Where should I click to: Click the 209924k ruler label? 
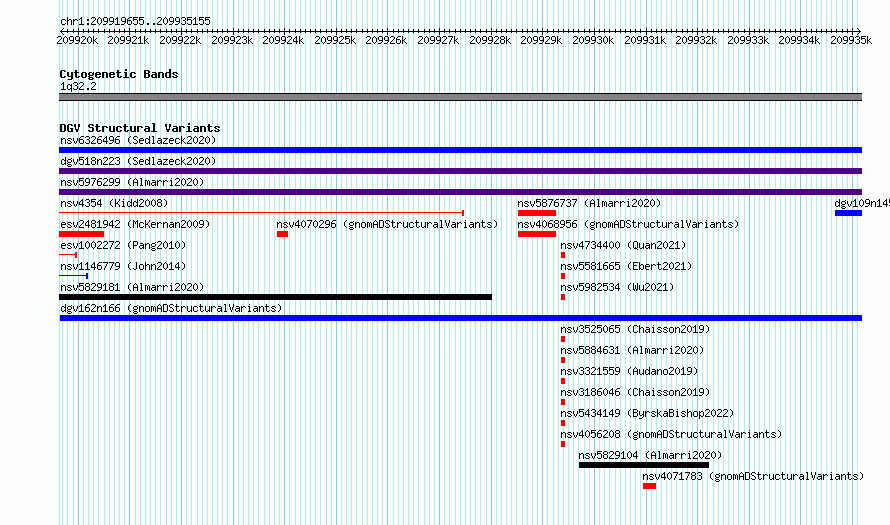[x=283, y=41]
